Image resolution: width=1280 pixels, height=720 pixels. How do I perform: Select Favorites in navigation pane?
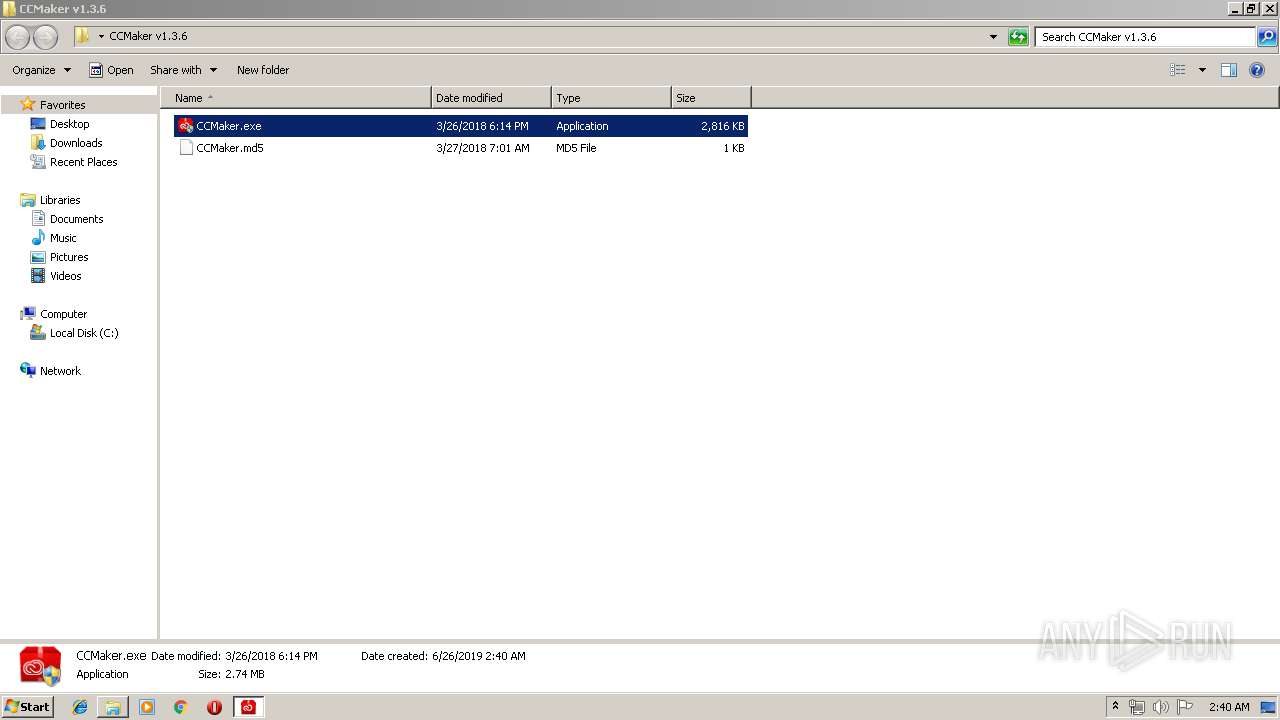click(62, 105)
